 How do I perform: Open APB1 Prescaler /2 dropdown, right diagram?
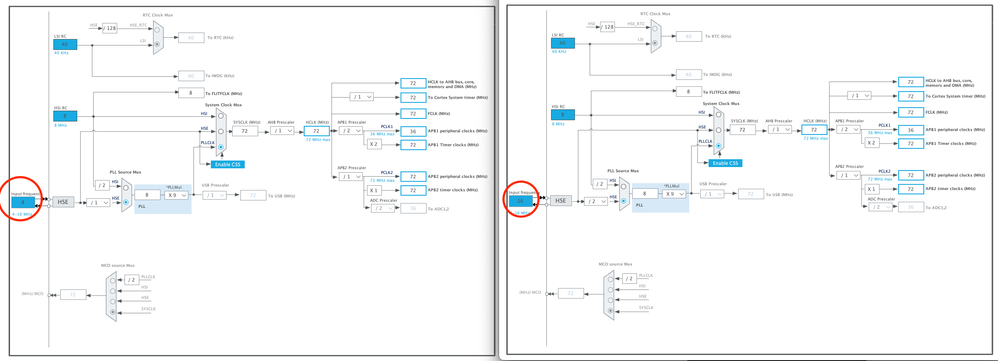pyautogui.click(x=847, y=129)
